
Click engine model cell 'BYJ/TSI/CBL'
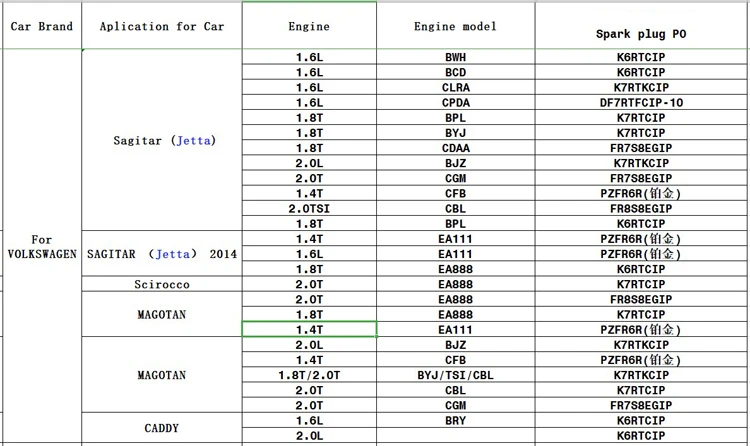[x=455, y=375]
